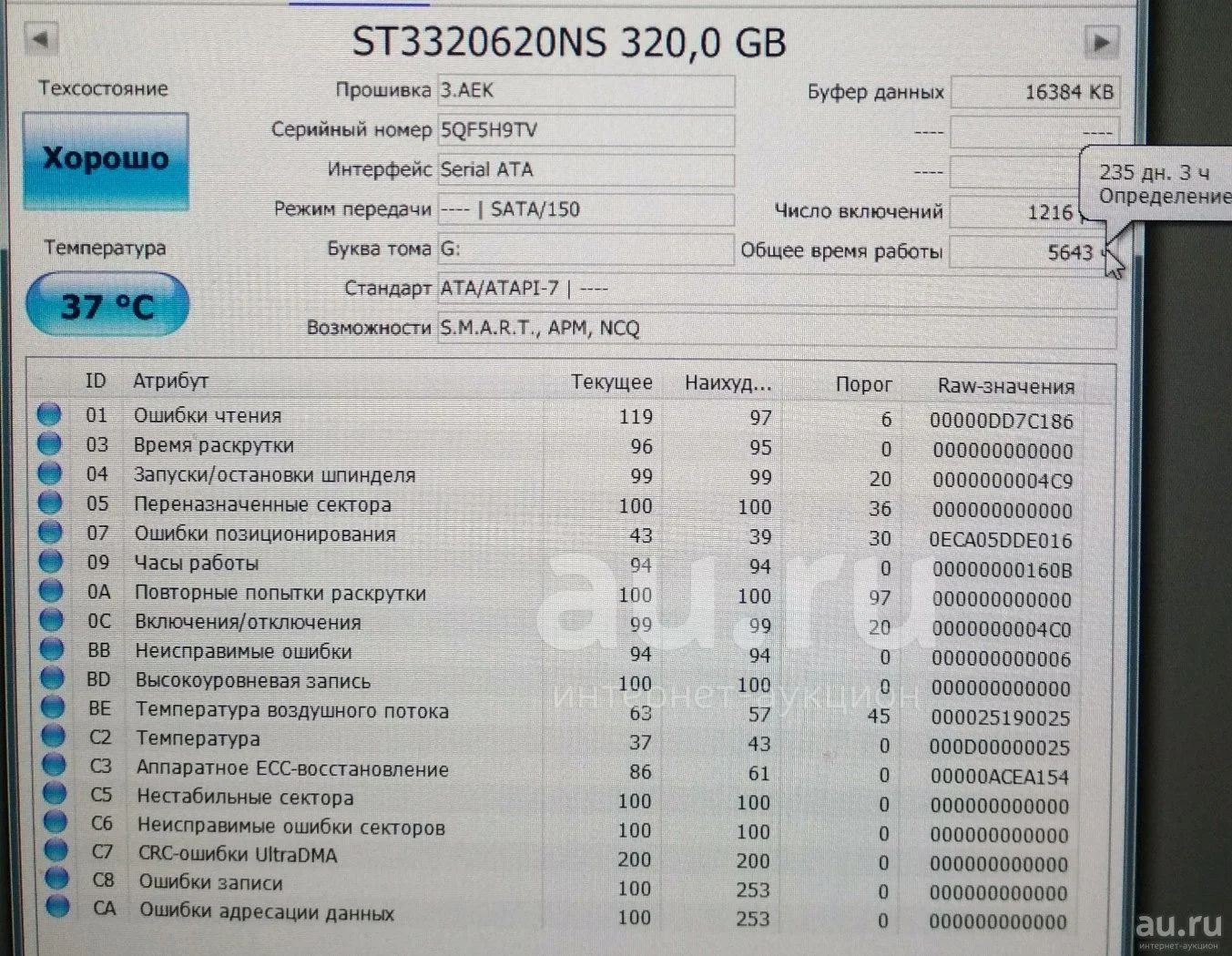Select the attribute text Температура воздушного потока
This screenshot has height=956, width=1232.
coord(292,711)
